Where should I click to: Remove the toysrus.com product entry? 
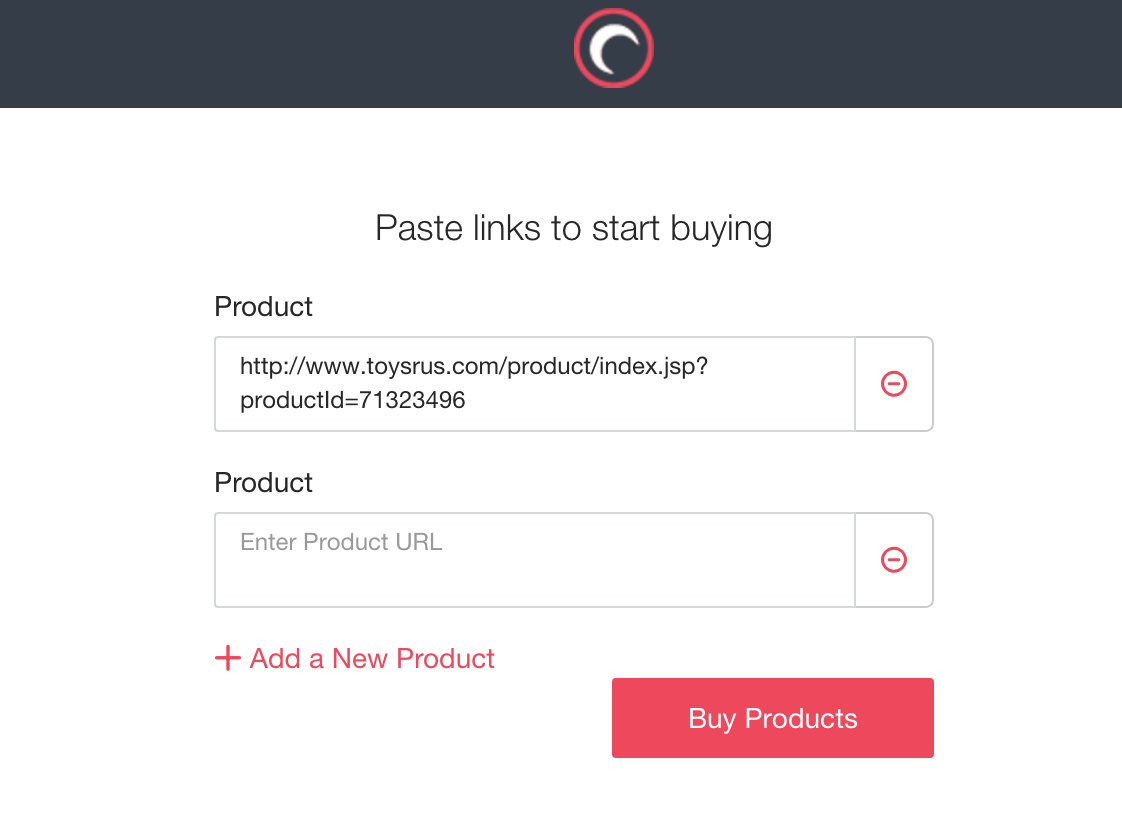tap(893, 384)
